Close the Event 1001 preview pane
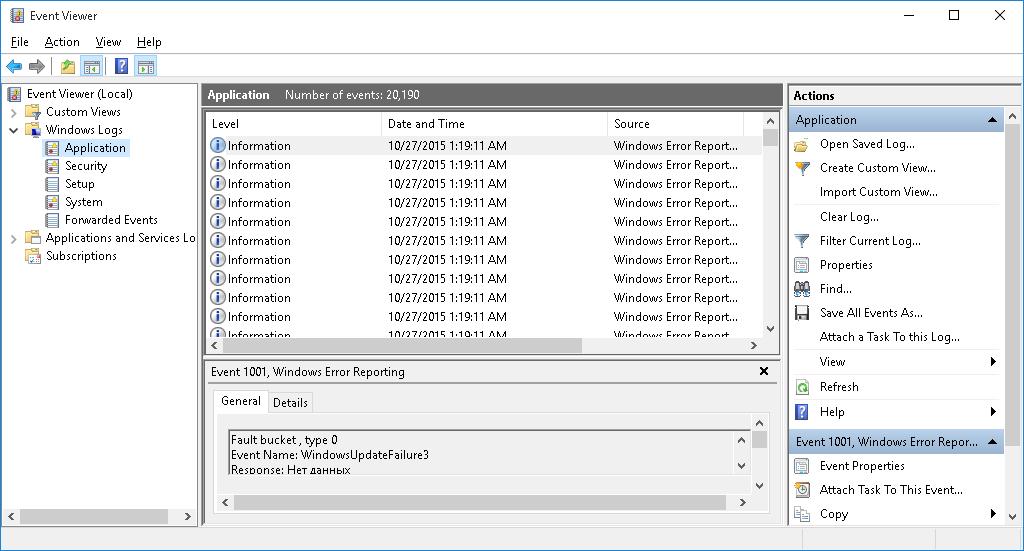 tap(764, 371)
